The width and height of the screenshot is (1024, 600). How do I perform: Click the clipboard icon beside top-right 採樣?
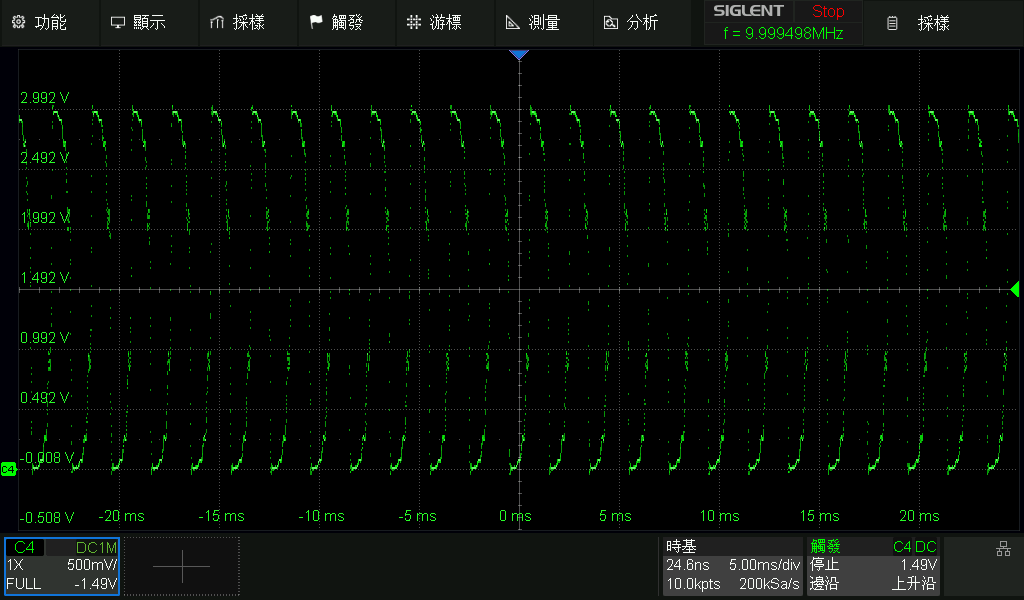[x=892, y=24]
